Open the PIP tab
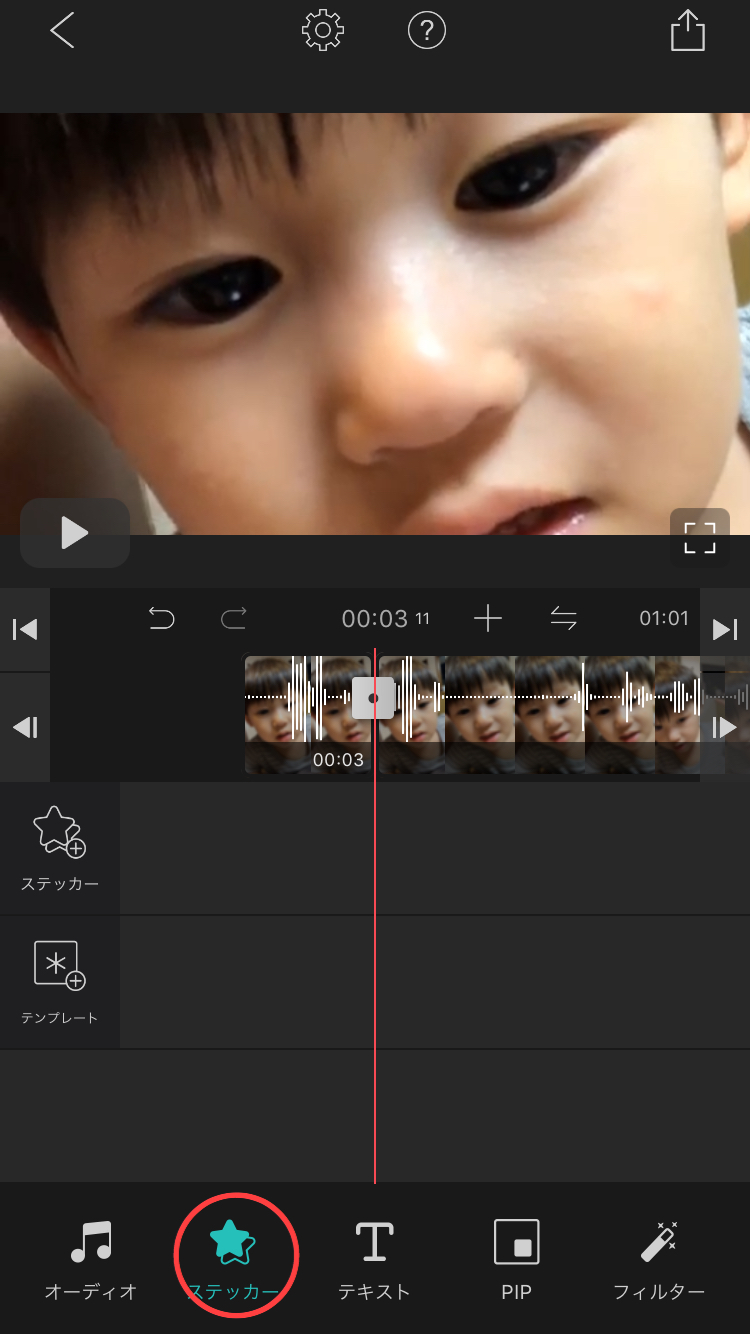750x1334 pixels. point(516,1260)
